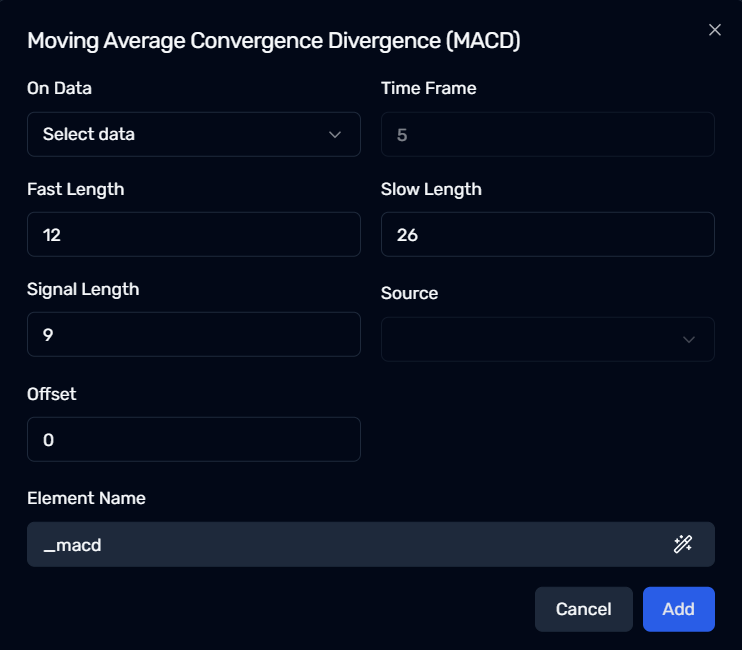This screenshot has height=650, width=742.
Task: Click the On Data label
Action: coord(59,88)
